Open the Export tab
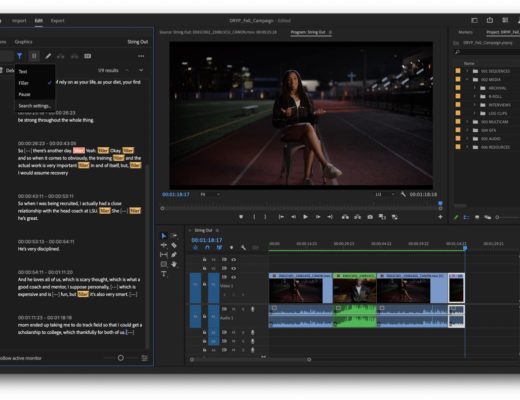Screen dimensions: 520x400 coord(57,21)
